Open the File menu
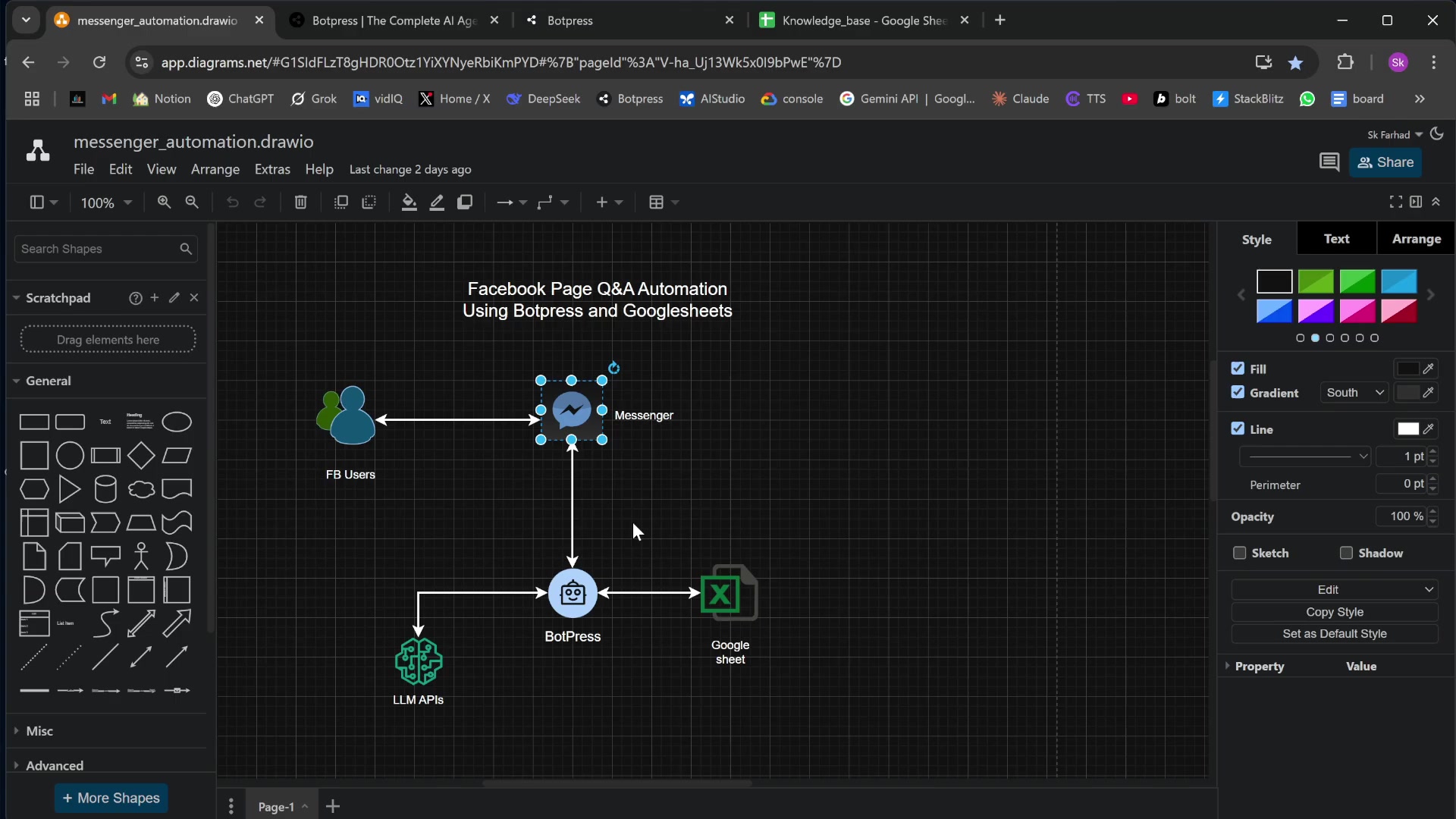 click(83, 169)
